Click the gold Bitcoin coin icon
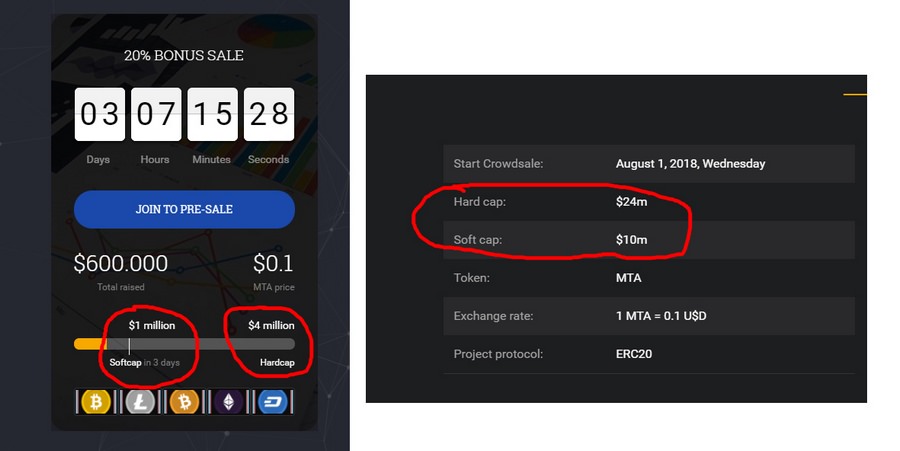 point(95,402)
